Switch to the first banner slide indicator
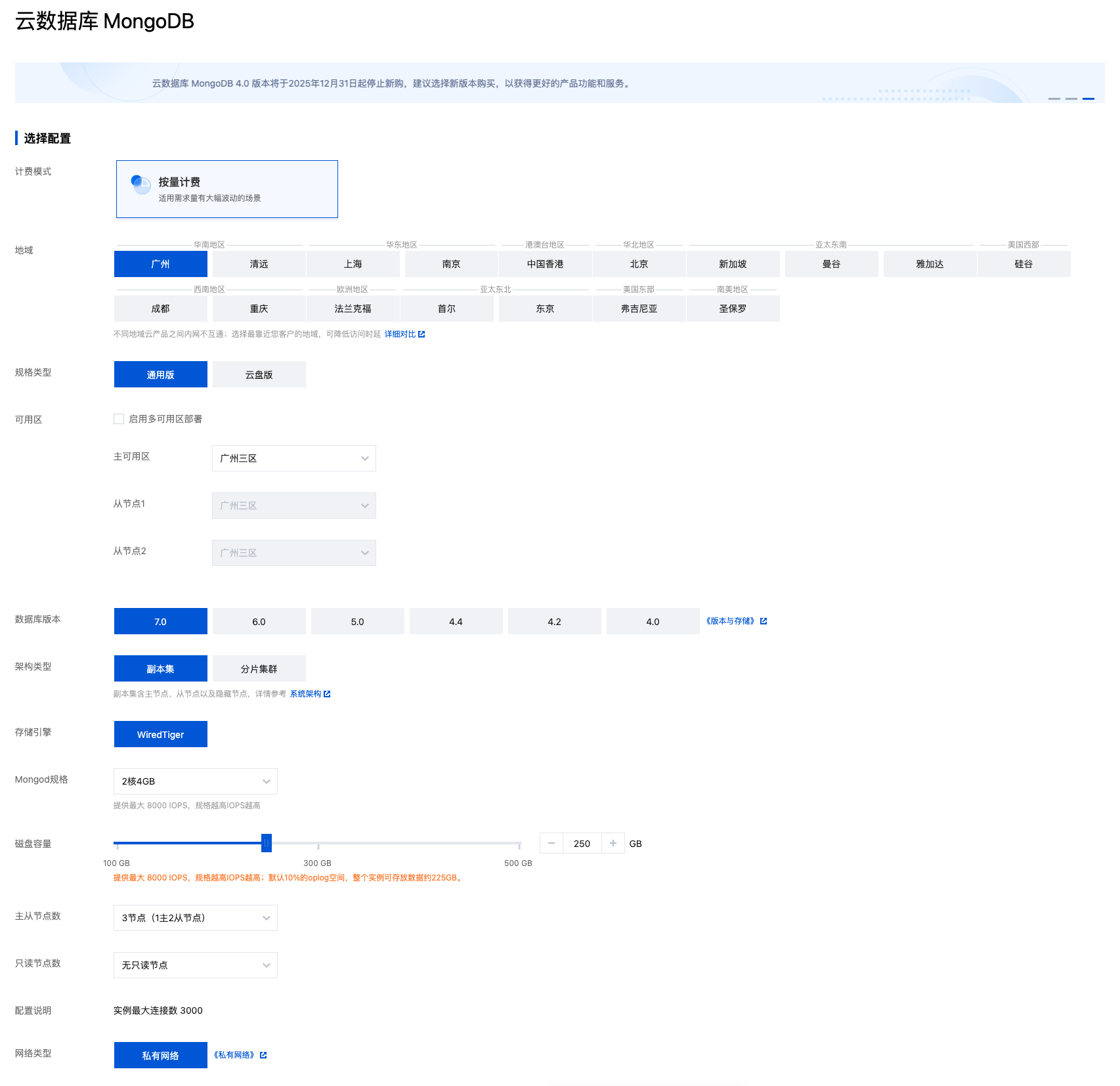Image resolution: width=1120 pixels, height=1086 pixels. coord(1054,98)
